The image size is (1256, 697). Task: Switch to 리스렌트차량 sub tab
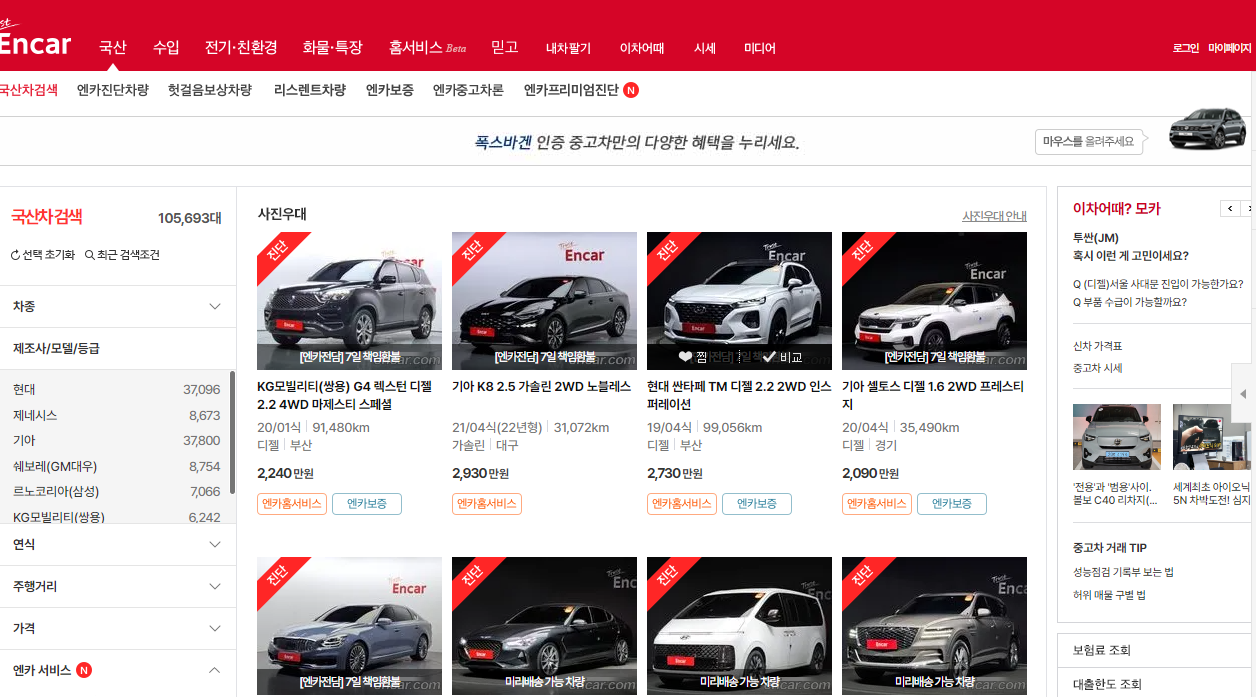(310, 90)
